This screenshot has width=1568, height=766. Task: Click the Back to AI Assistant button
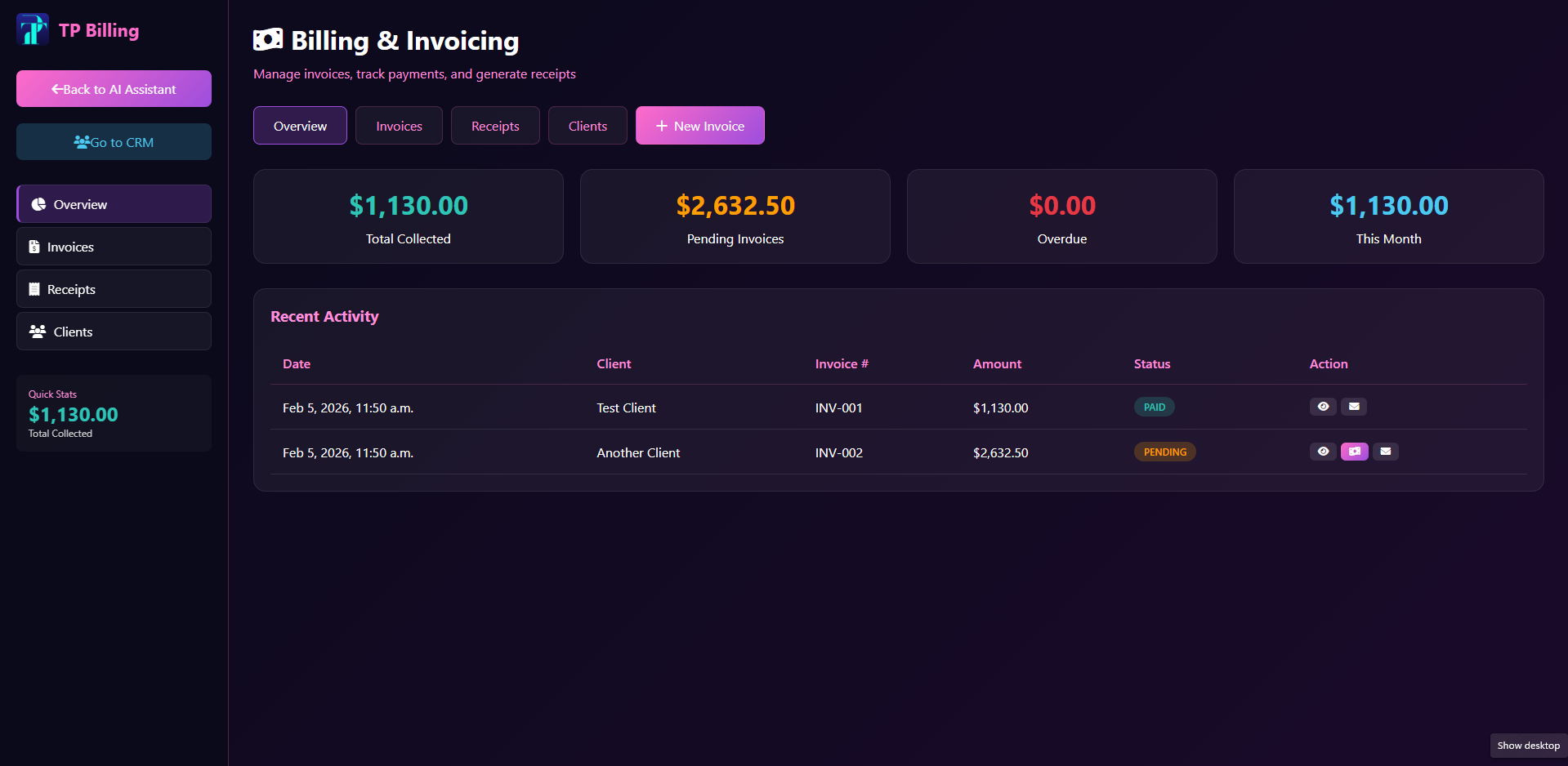click(x=114, y=88)
